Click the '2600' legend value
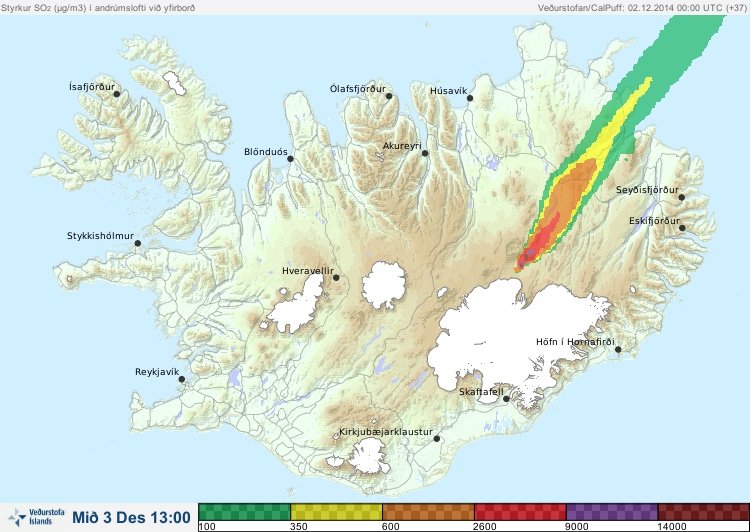The height and width of the screenshot is (532, 750). [485, 527]
